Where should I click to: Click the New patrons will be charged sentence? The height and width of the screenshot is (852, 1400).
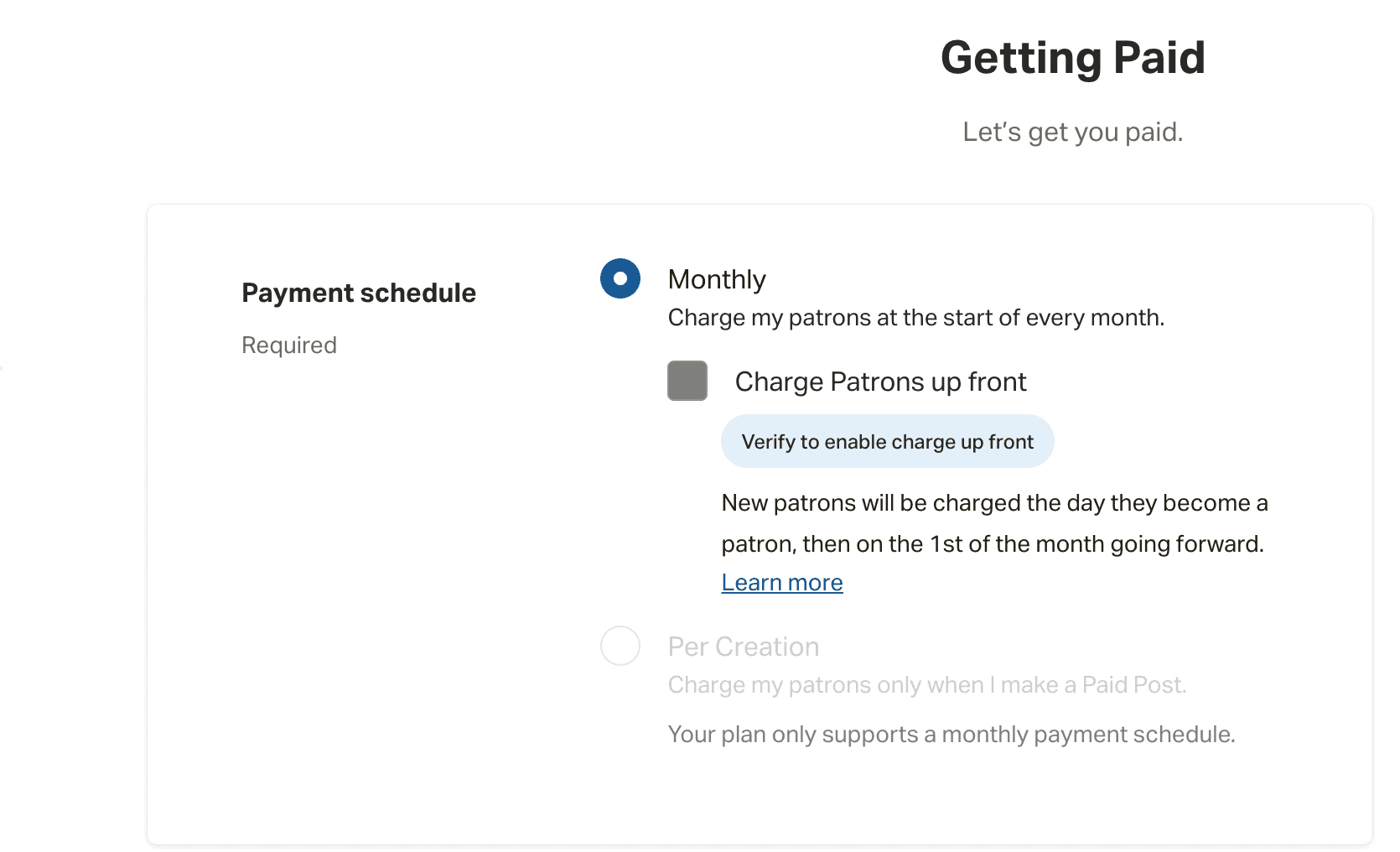(x=994, y=503)
